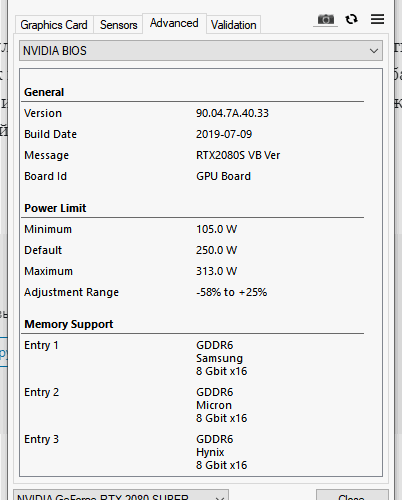Image resolution: width=402 pixels, height=500 pixels.
Task: Click the Memory Support section heading
Action: (x=69, y=324)
